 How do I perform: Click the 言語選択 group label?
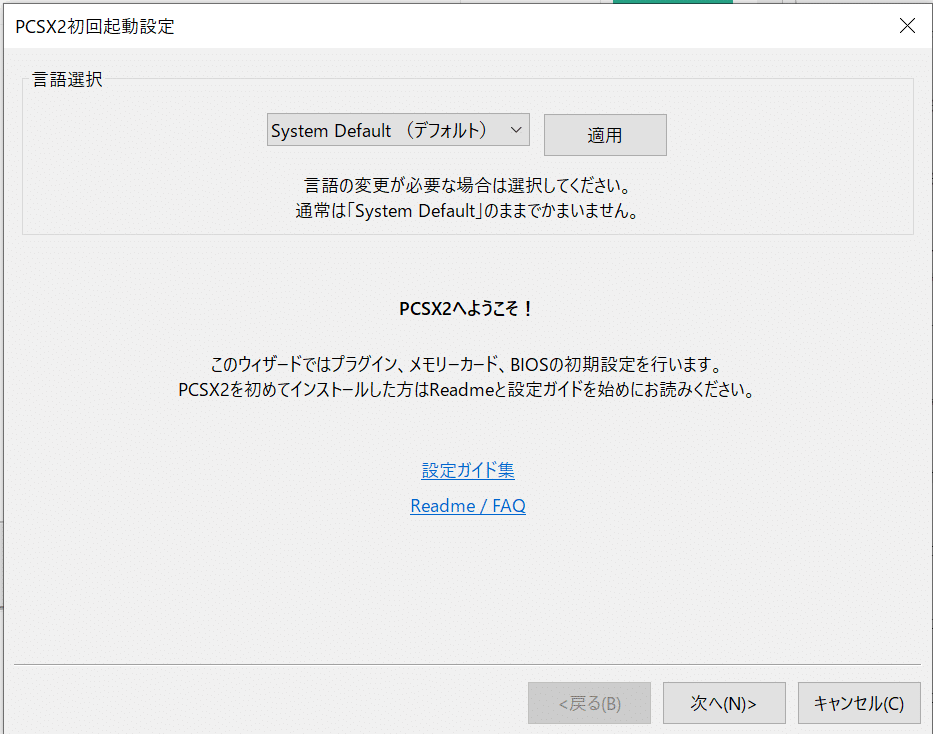point(67,80)
